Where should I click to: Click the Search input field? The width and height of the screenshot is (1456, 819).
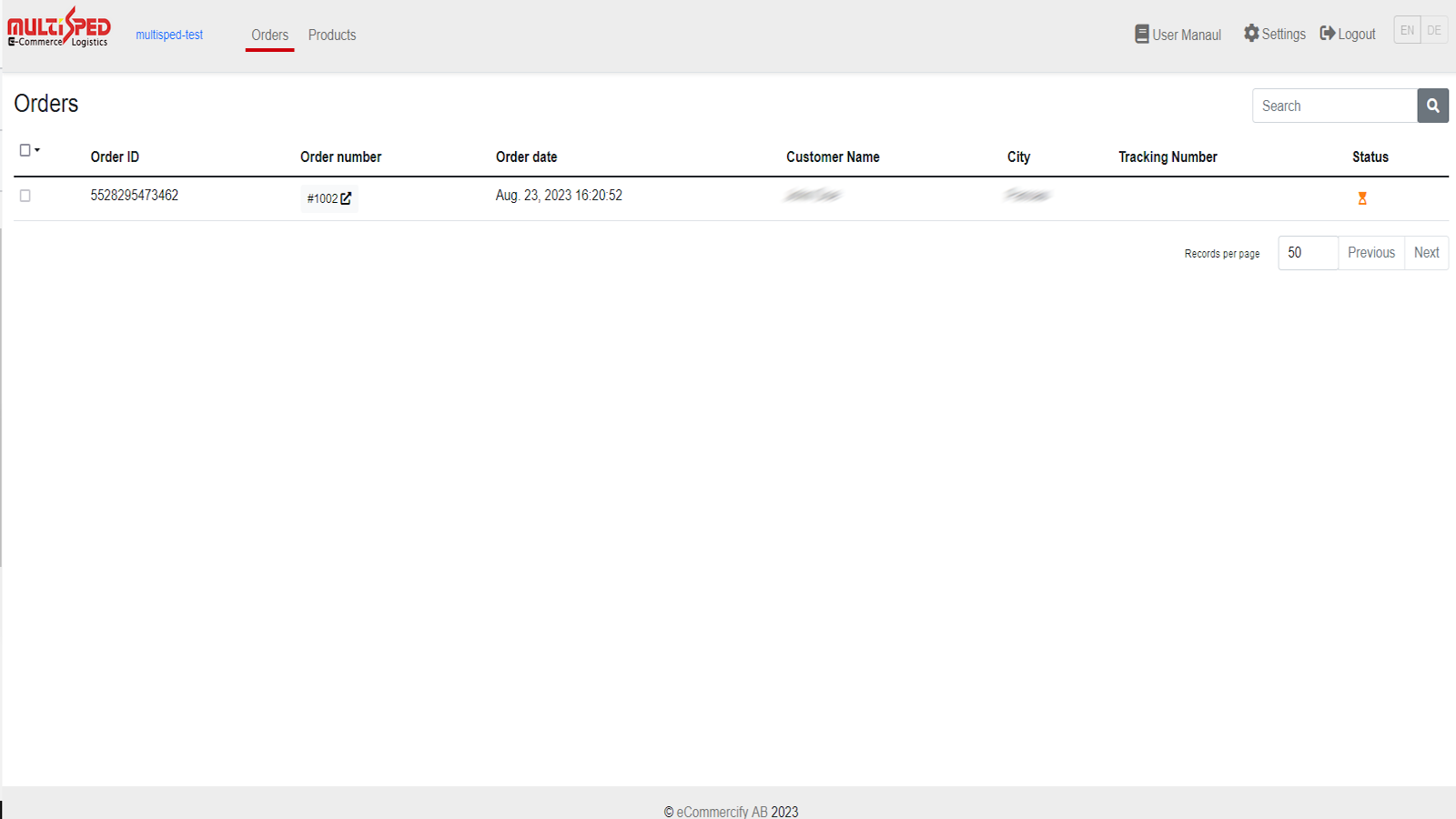pyautogui.click(x=1335, y=106)
